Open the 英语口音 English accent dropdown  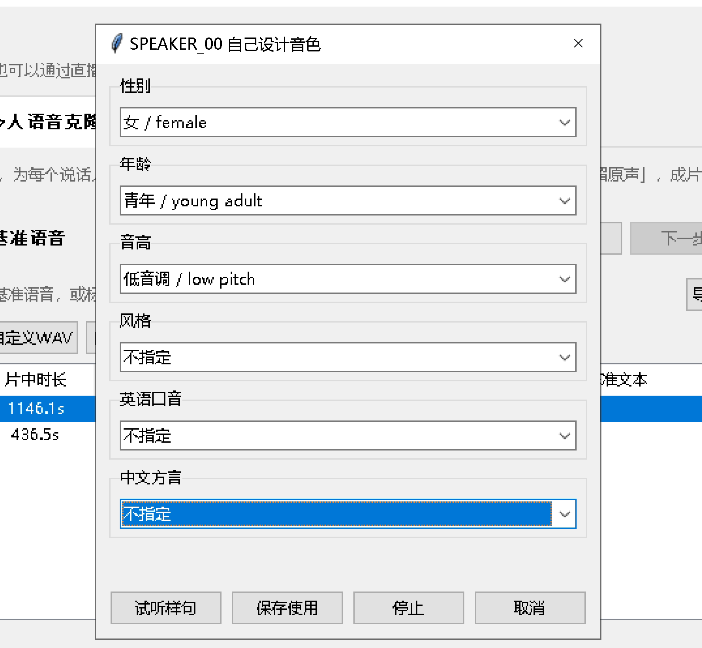[348, 436]
